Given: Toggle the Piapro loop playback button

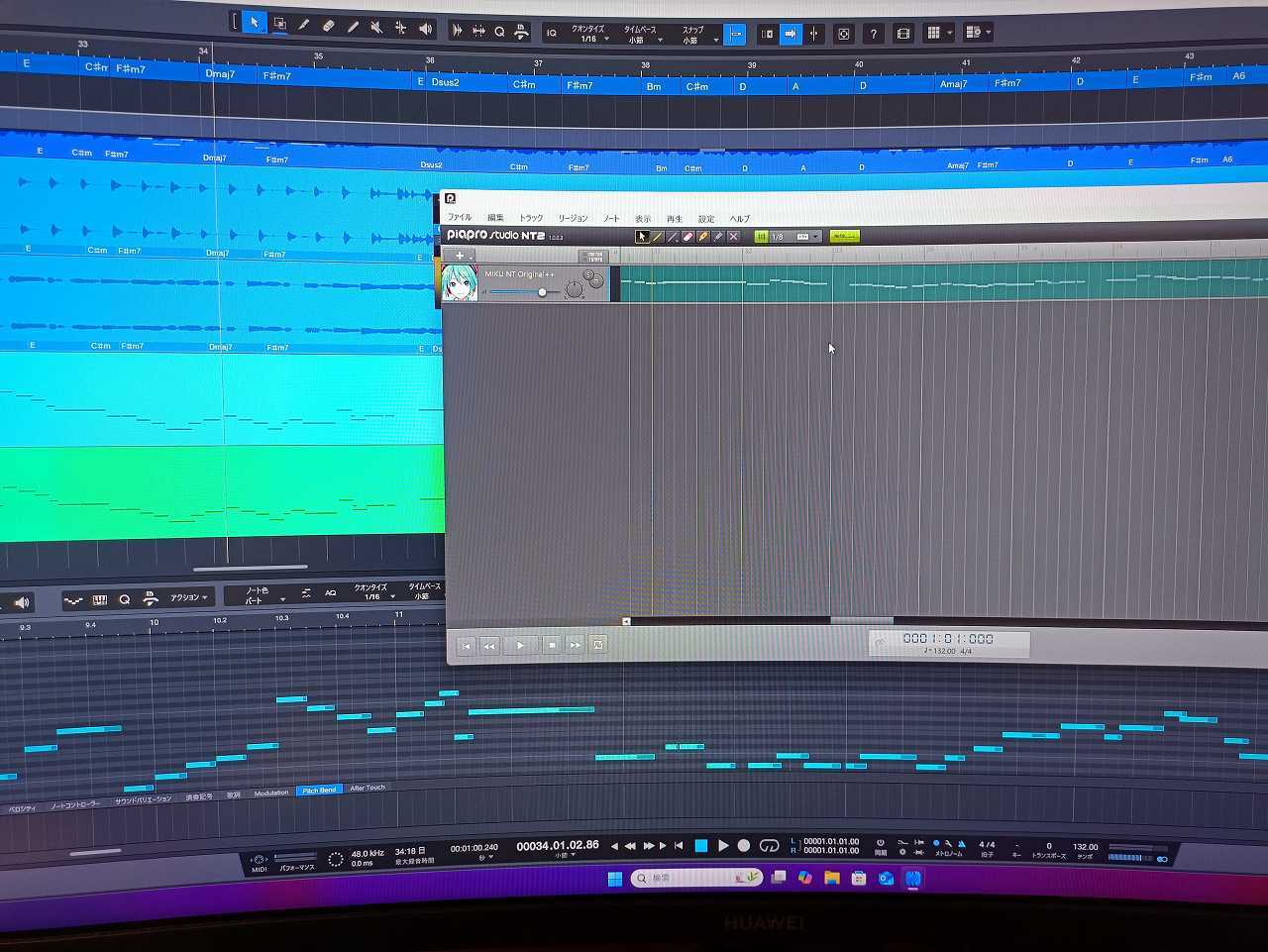Looking at the screenshot, I should pos(597,645).
